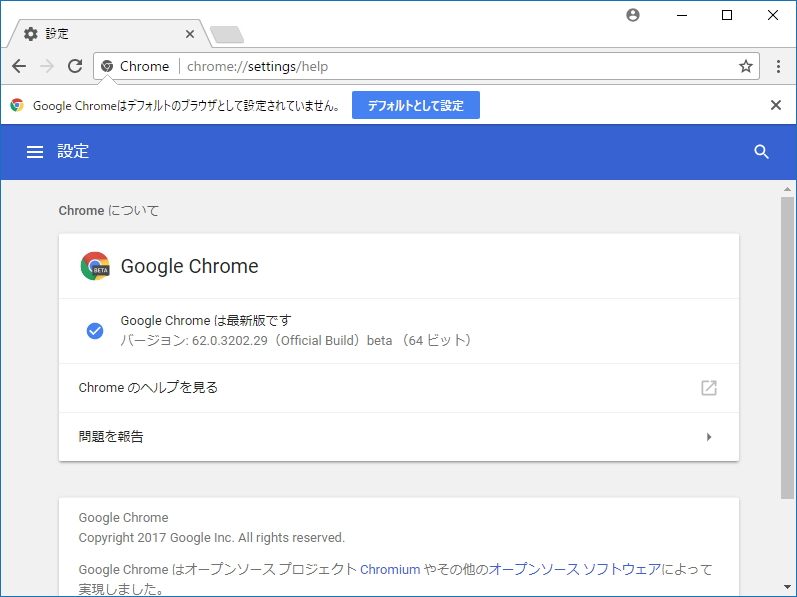Open the オープンソース ソフトウェア link
Viewport: 797px width, 597px height.
coord(575,570)
